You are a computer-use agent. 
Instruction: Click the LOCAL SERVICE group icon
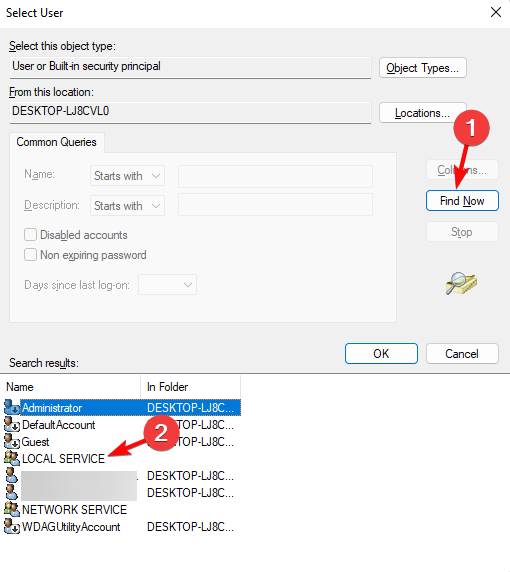(x=12, y=459)
